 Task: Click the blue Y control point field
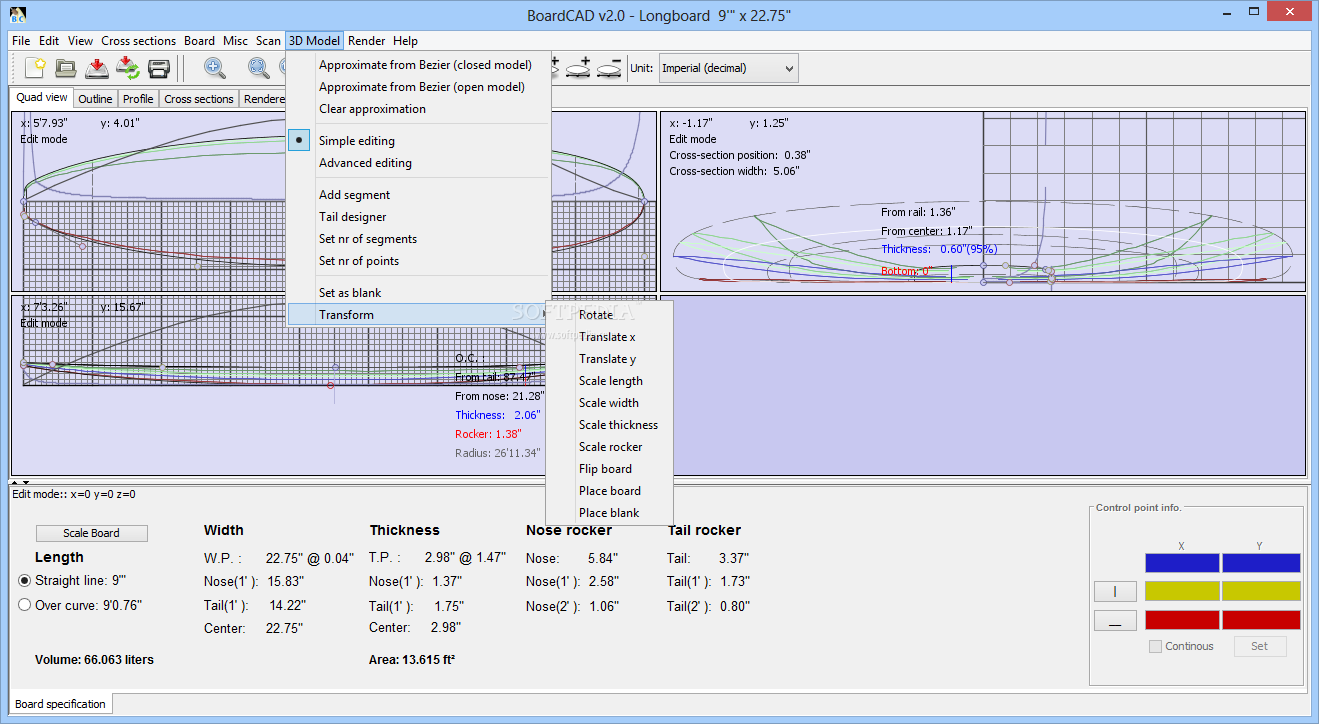(x=1261, y=563)
